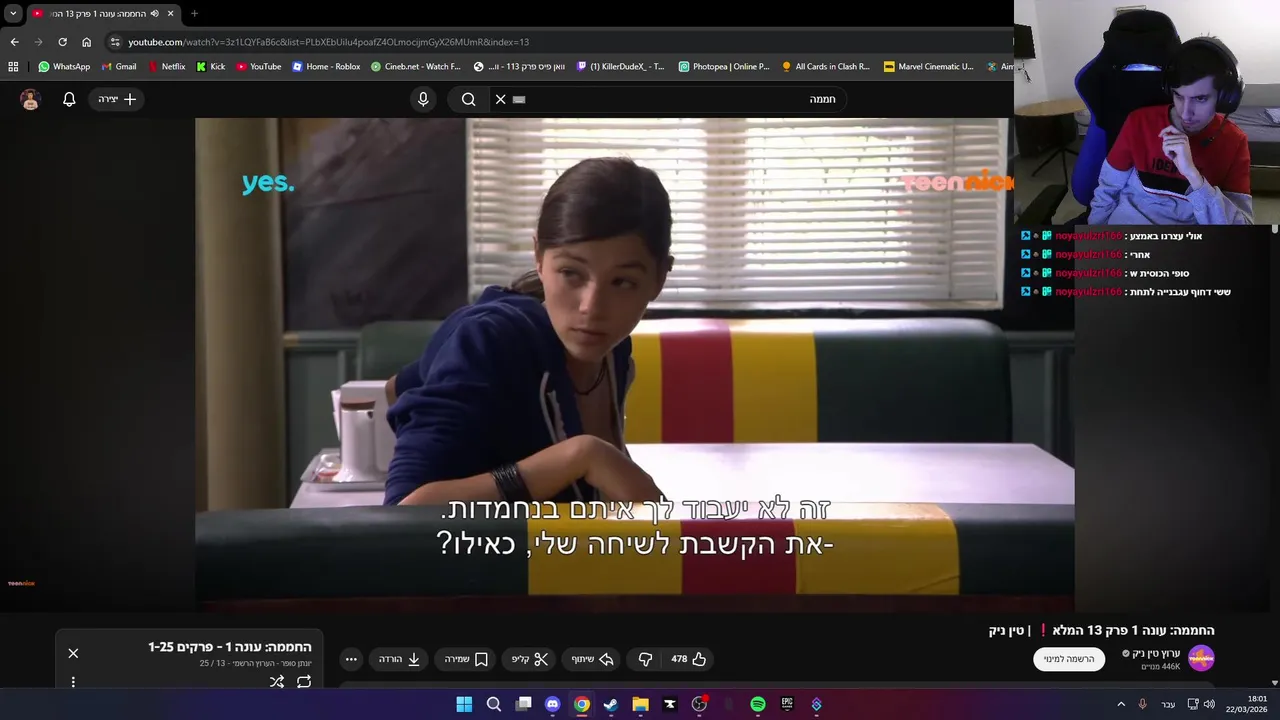Open playlist title החממה: עונה 1 - פרקים 1-25
The height and width of the screenshot is (720, 1280).
pyautogui.click(x=230, y=647)
